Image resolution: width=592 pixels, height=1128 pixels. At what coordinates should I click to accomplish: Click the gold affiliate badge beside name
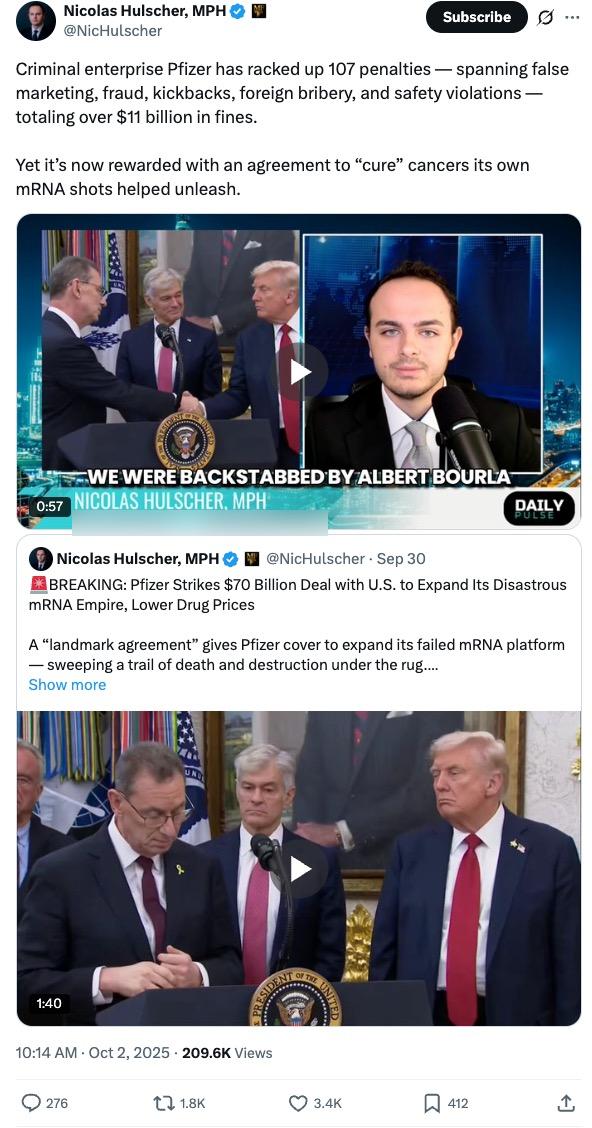(259, 11)
